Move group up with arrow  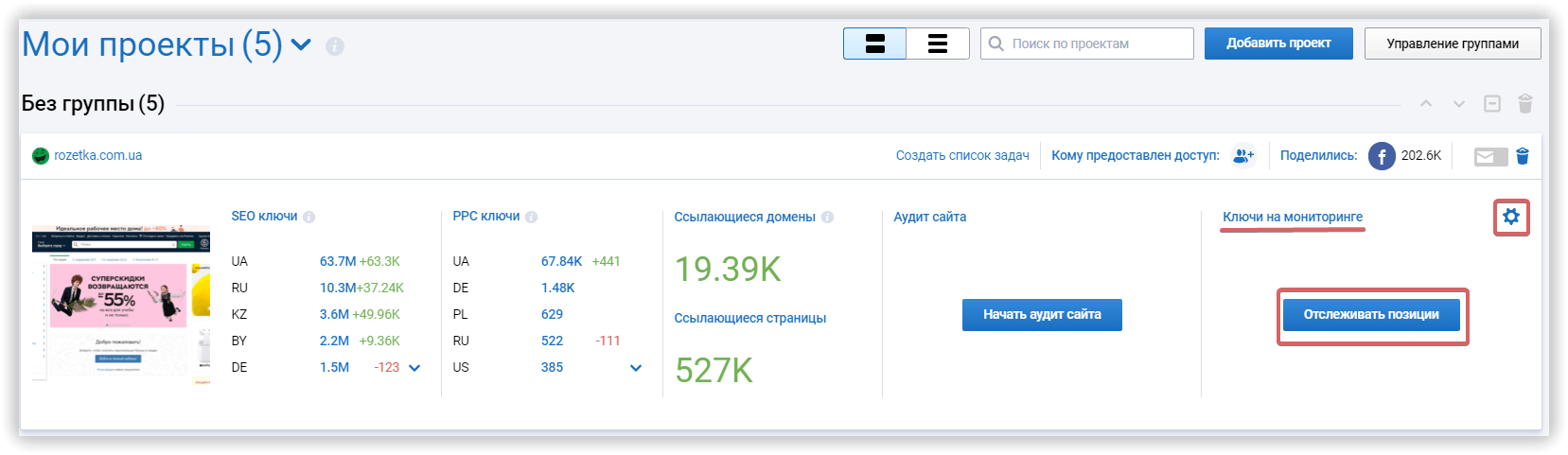tap(1426, 104)
